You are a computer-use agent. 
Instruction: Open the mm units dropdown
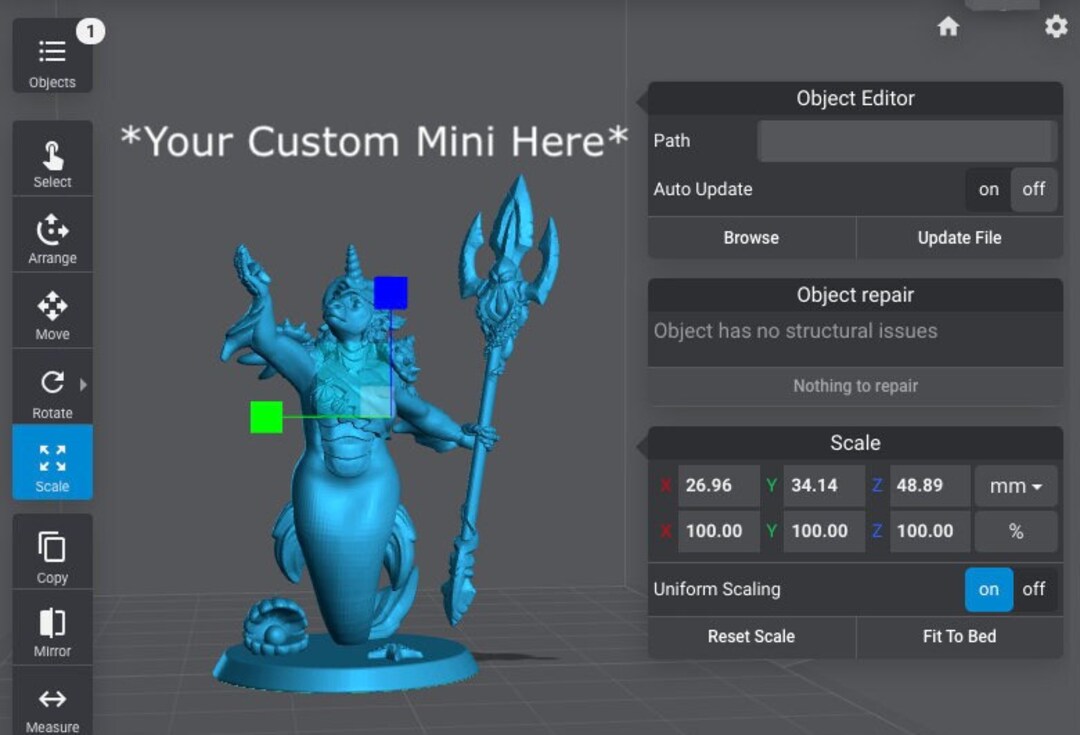pos(1015,486)
